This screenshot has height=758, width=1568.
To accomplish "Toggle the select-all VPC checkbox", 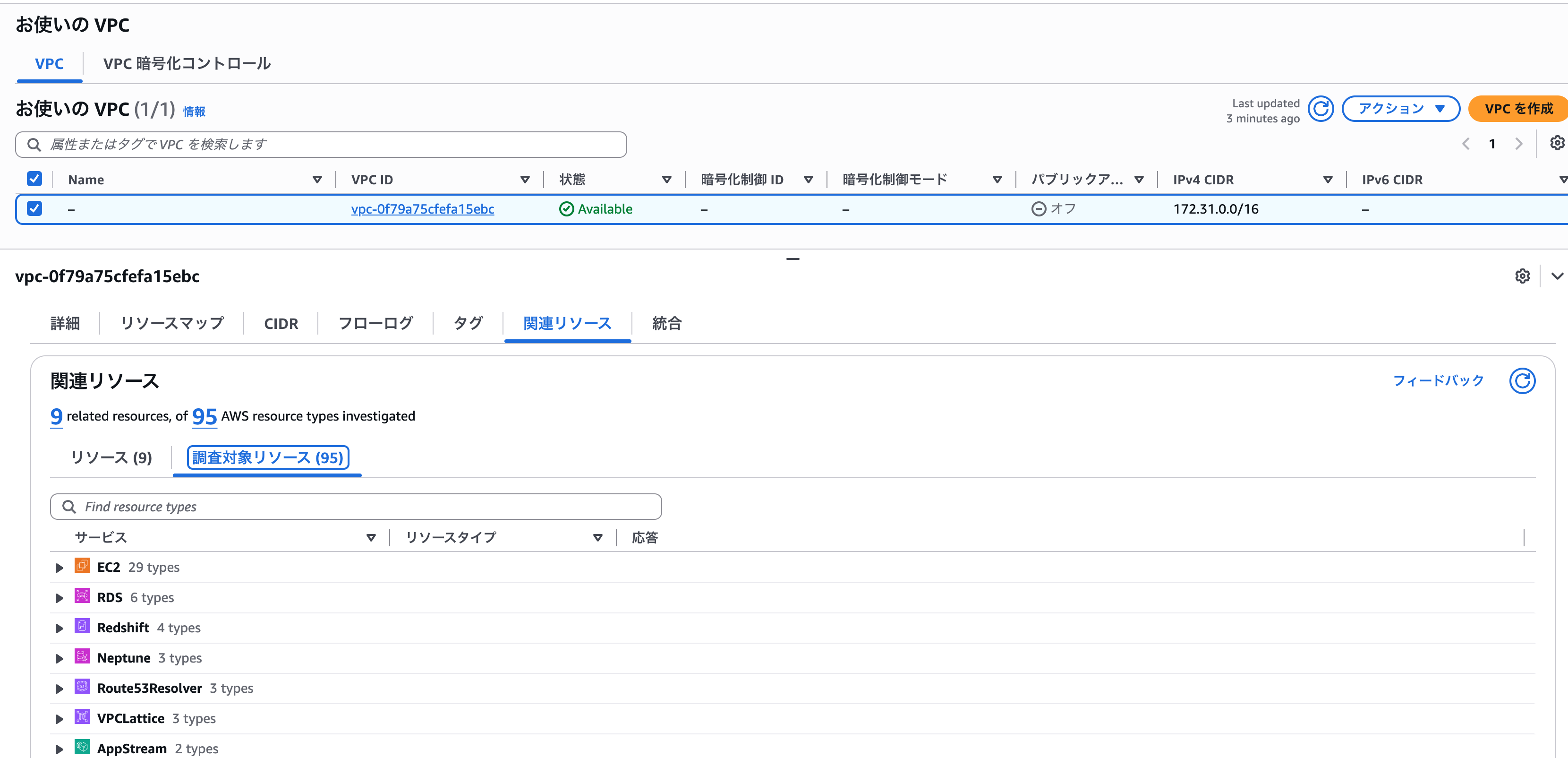I will 34,179.
